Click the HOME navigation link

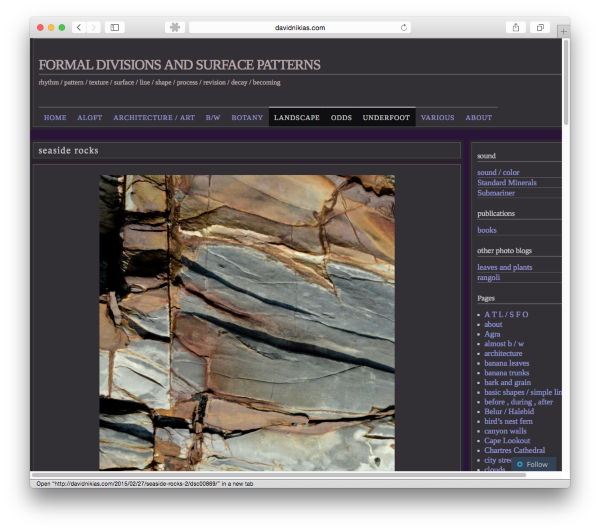click(55, 117)
